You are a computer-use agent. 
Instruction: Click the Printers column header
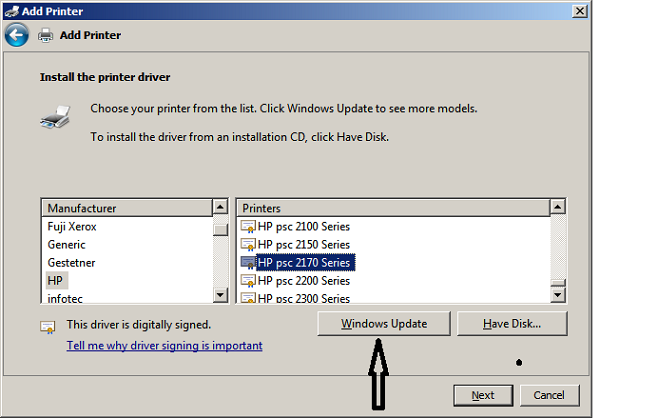pyautogui.click(x=394, y=208)
